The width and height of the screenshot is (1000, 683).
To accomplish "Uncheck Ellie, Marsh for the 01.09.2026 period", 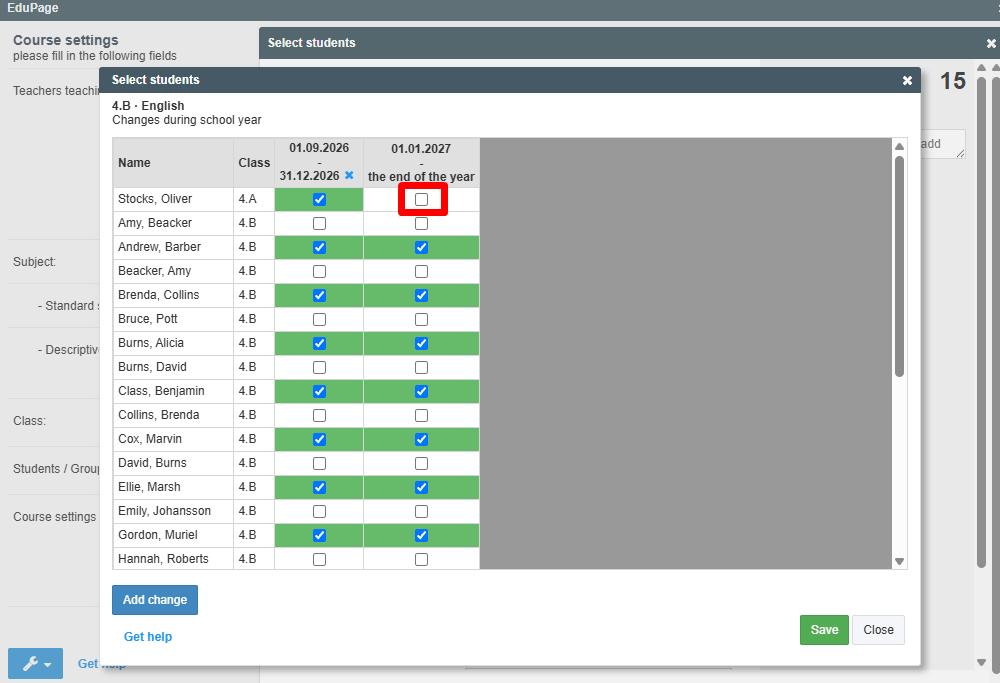I will pos(320,487).
